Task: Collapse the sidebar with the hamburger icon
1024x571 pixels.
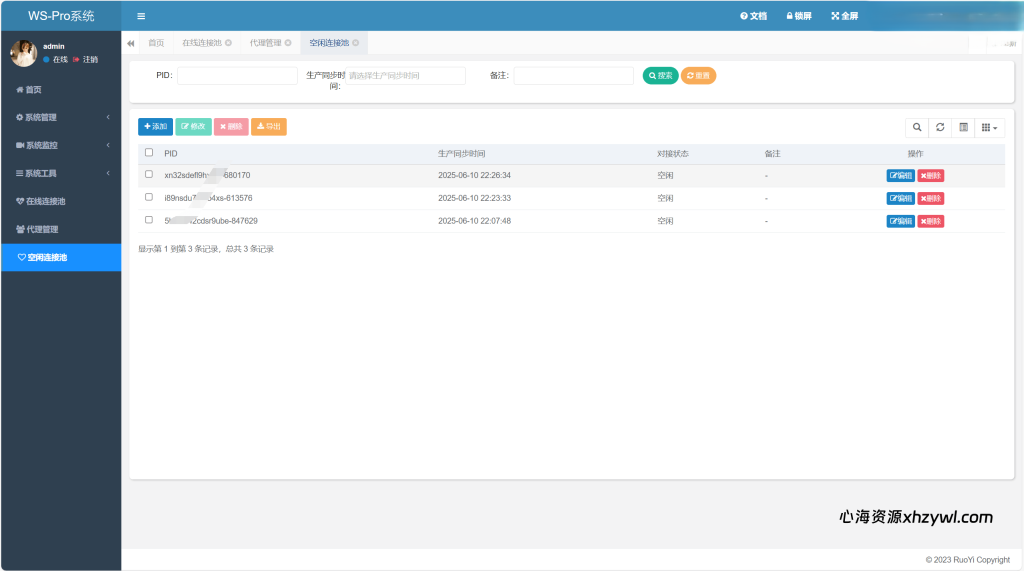Action: tap(141, 16)
